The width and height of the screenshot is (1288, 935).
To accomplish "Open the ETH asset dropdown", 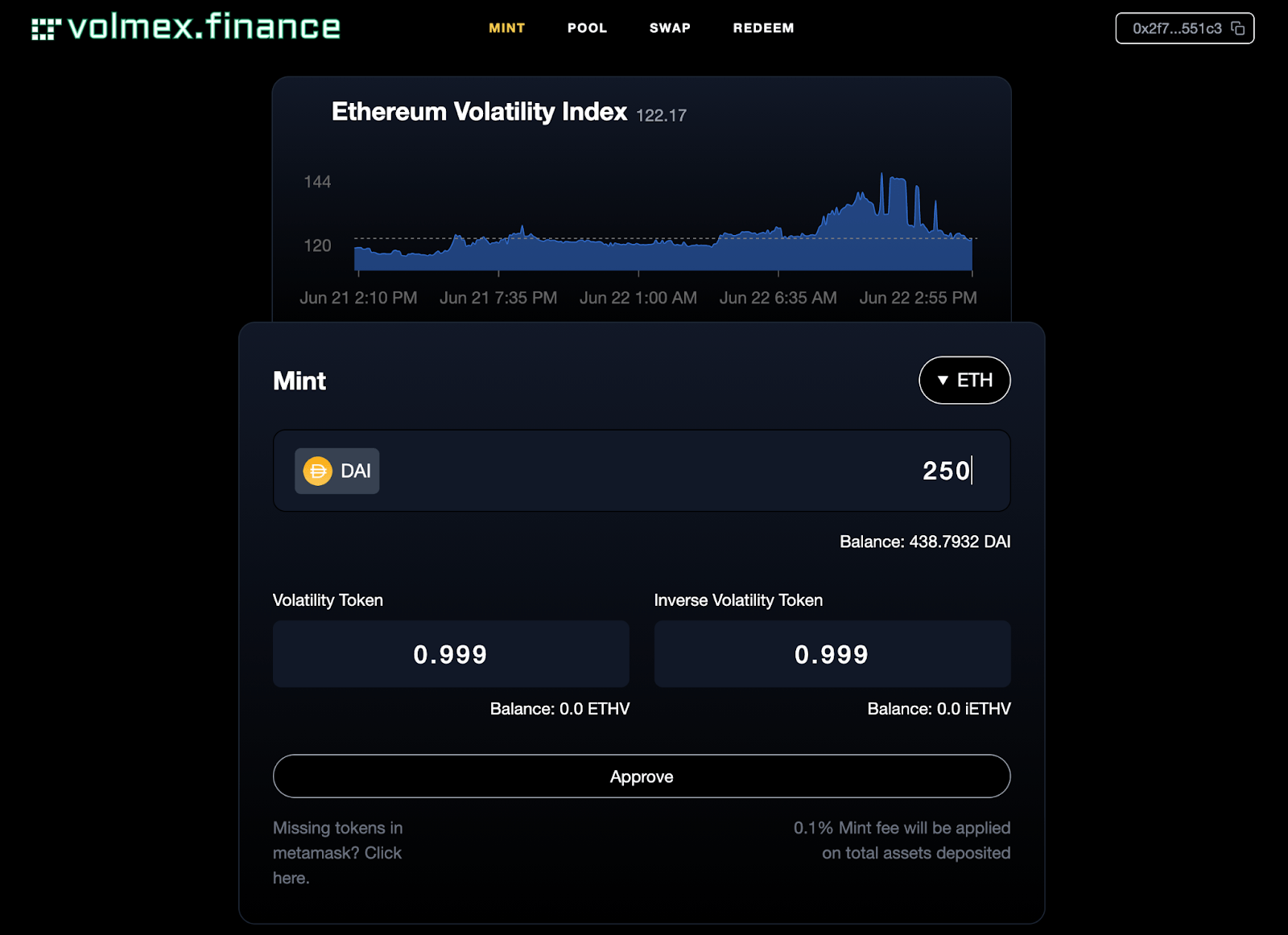I will (964, 380).
